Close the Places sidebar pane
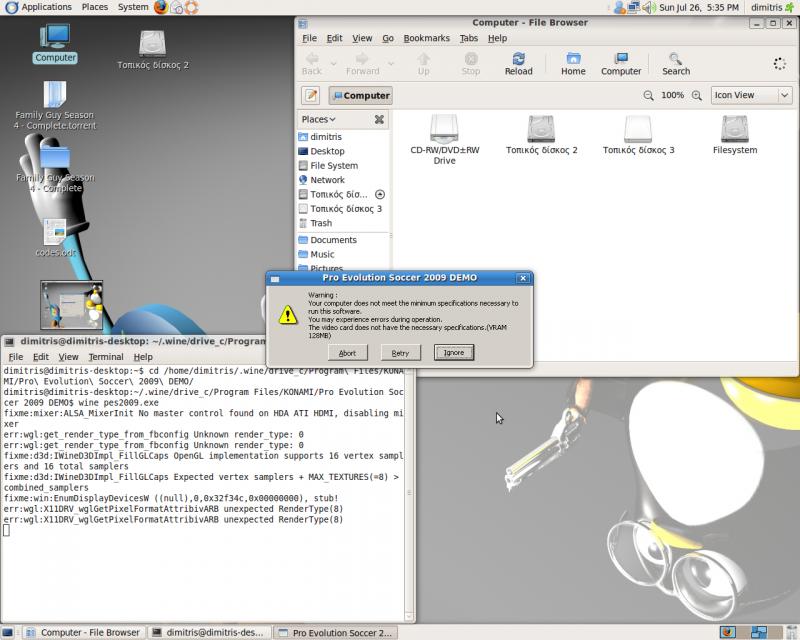Screen dimensions: 800x640 click(x=379, y=119)
